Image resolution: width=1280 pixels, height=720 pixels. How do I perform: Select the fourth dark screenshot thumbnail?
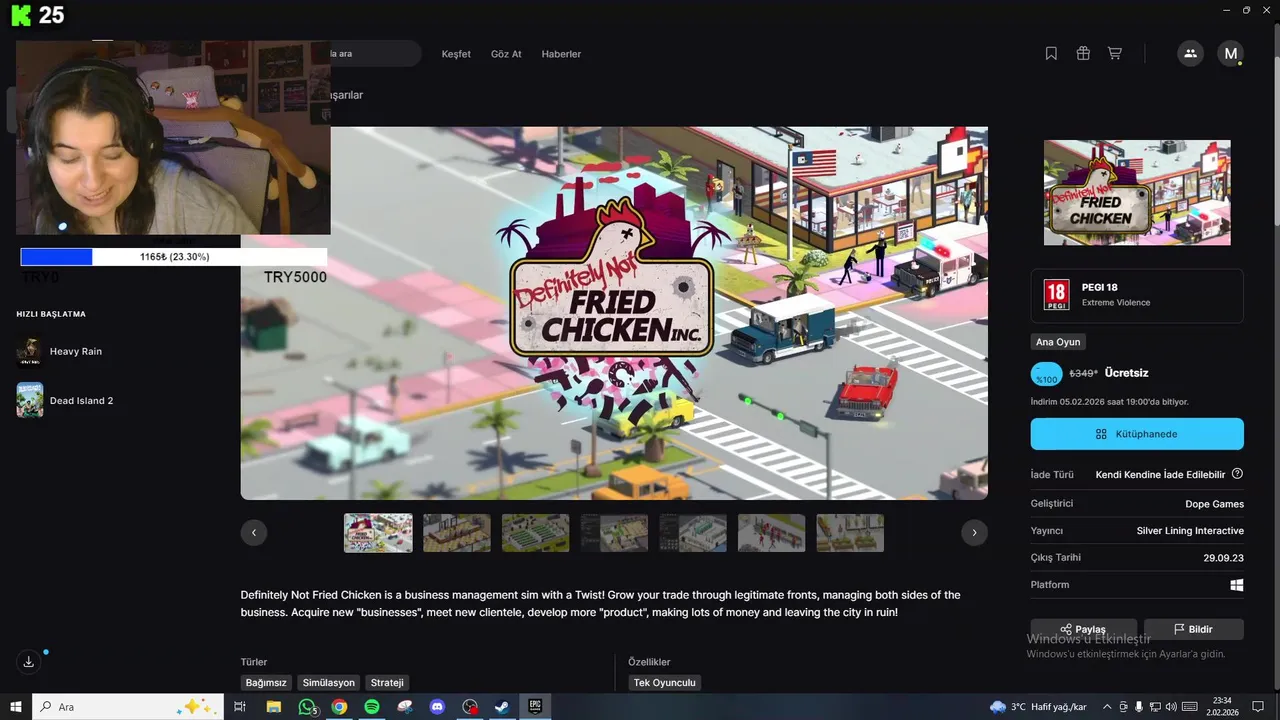pos(614,533)
